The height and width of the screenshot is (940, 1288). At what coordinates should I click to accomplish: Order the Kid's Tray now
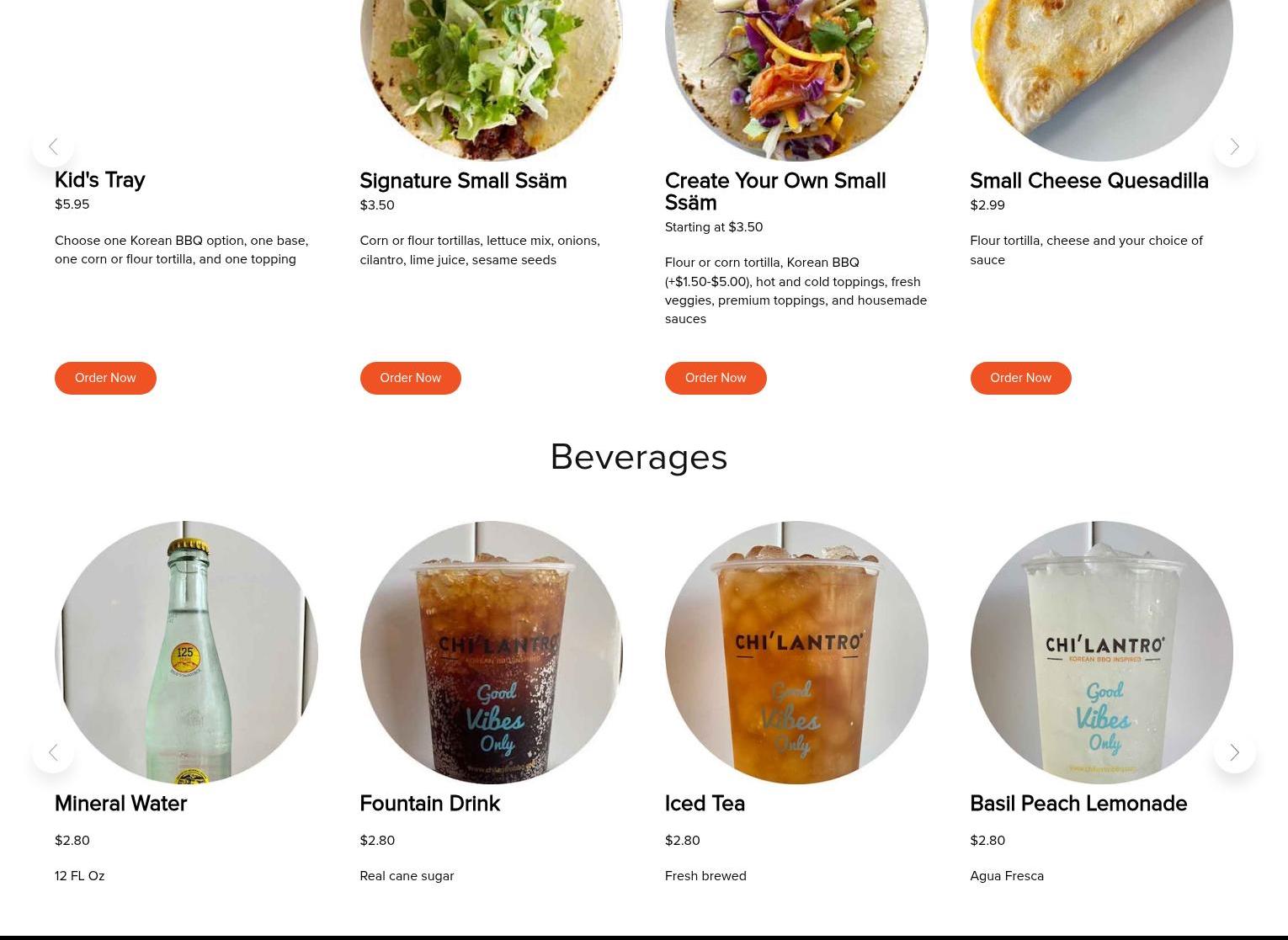click(x=105, y=378)
